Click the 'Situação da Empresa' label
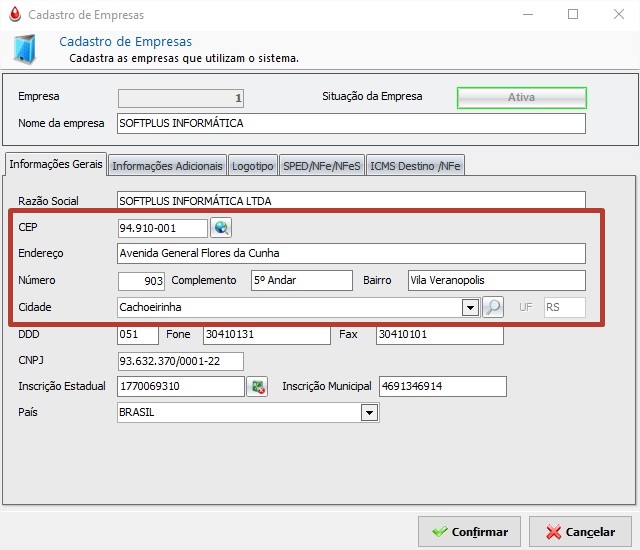Image resolution: width=640 pixels, height=550 pixels. click(x=372, y=96)
